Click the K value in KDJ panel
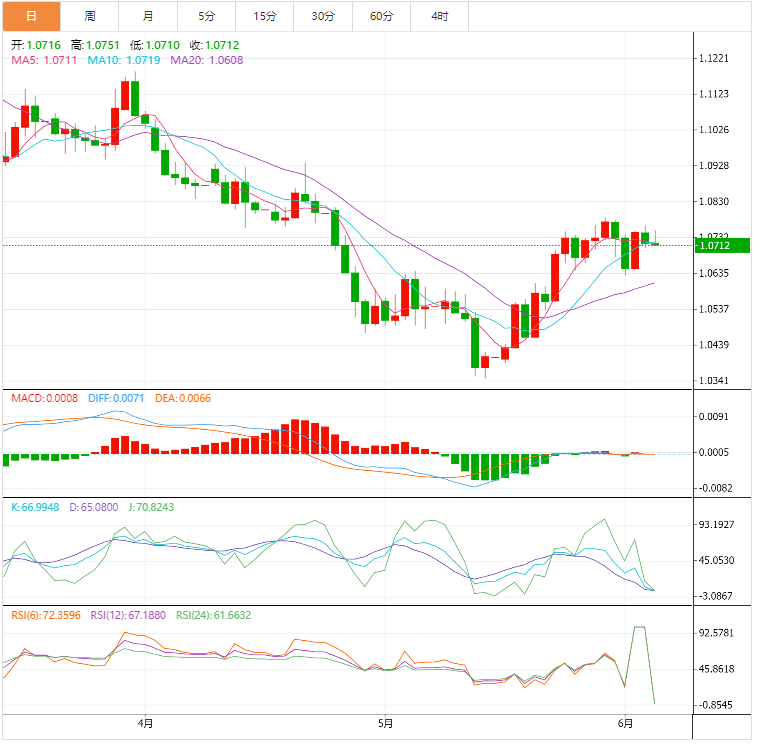 click(36, 507)
